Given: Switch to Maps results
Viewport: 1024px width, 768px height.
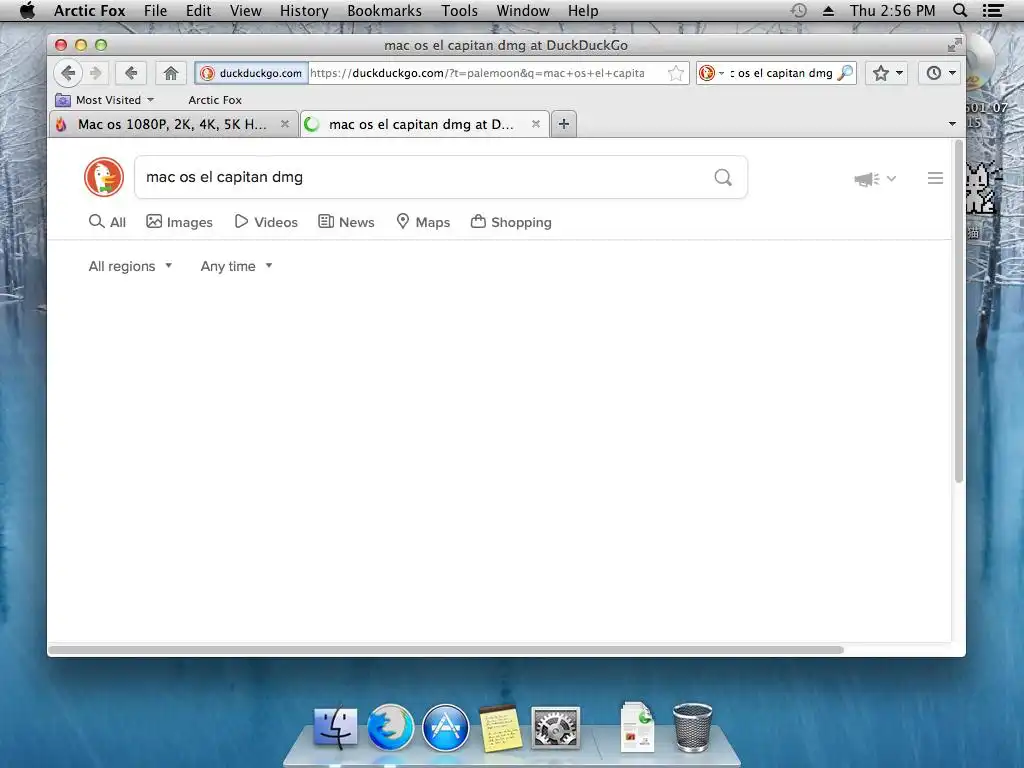Looking at the screenshot, I should (x=423, y=222).
